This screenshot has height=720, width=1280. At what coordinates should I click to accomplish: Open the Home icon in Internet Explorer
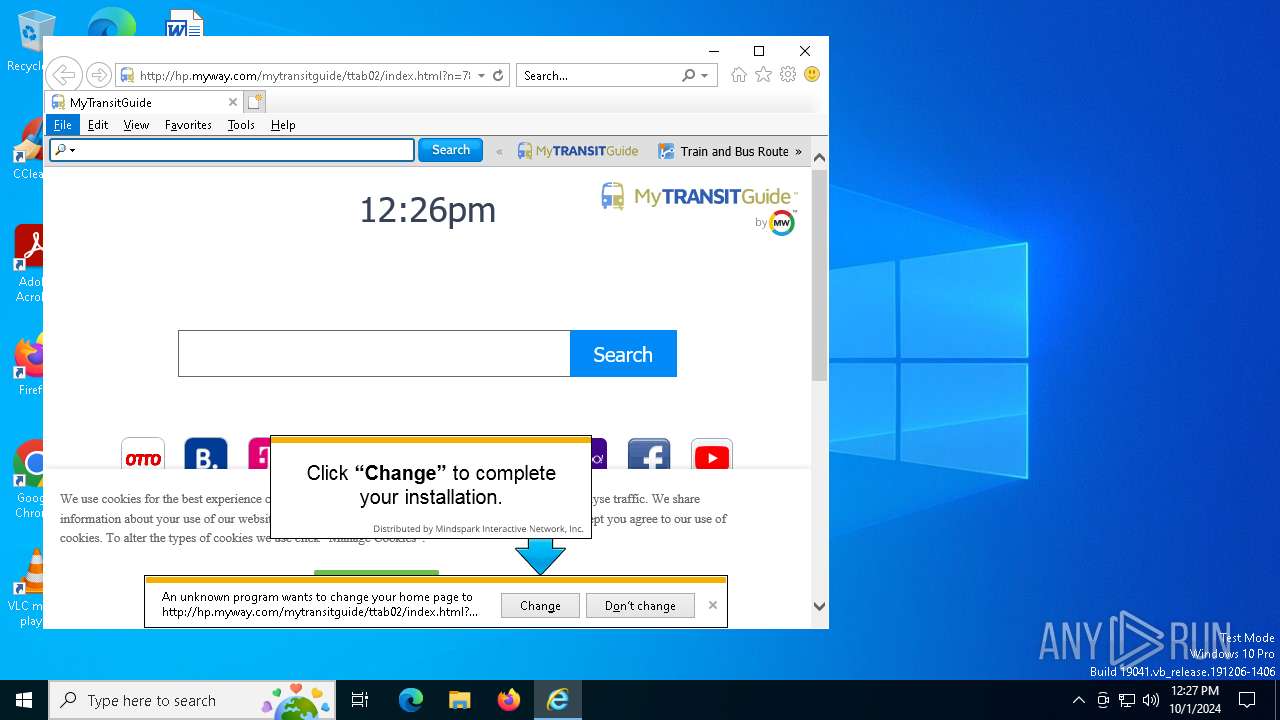click(739, 75)
